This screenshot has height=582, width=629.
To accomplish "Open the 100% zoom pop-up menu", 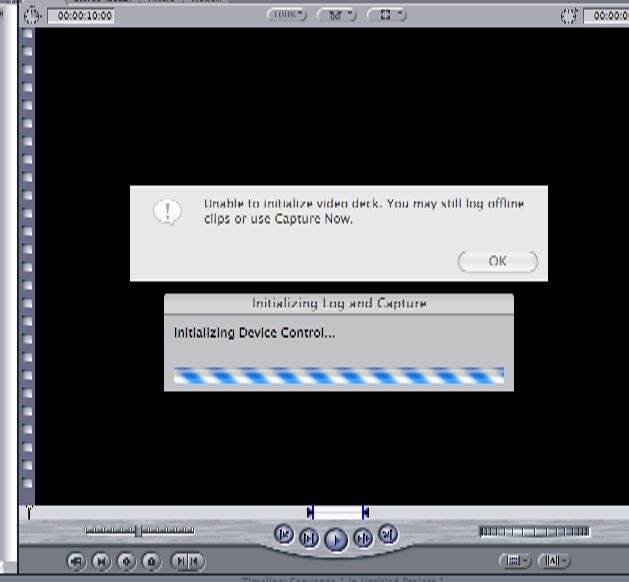I will click(x=287, y=15).
